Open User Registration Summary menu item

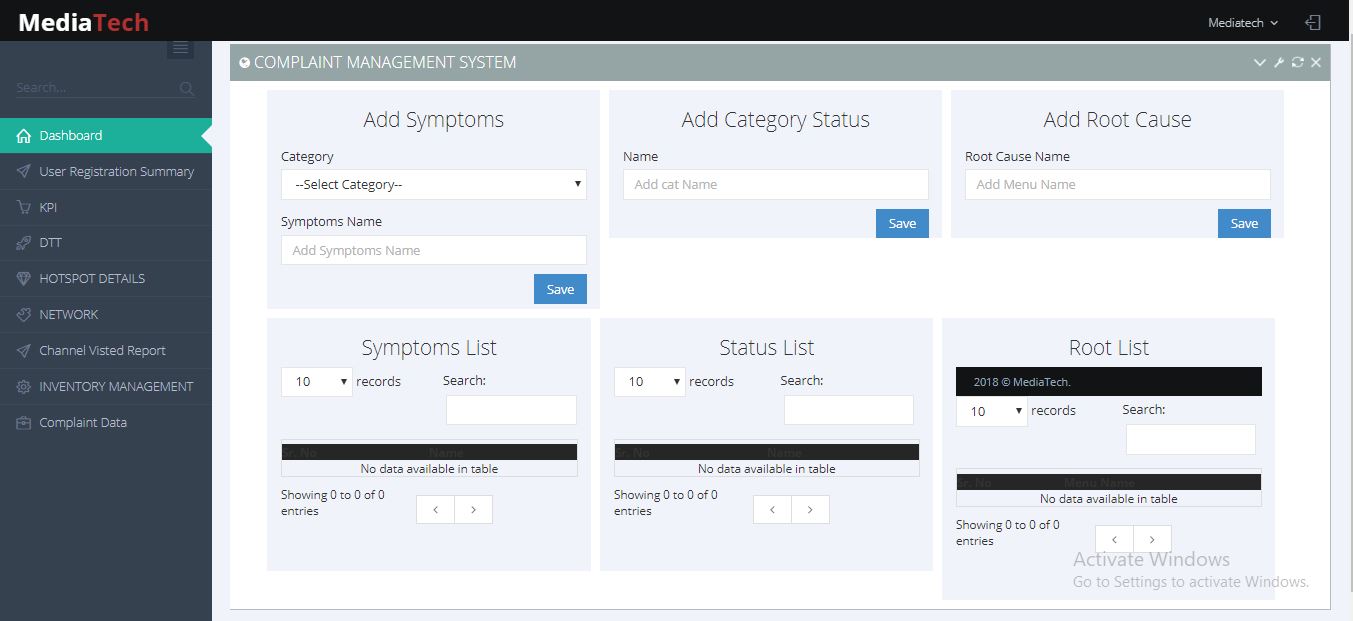[116, 172]
